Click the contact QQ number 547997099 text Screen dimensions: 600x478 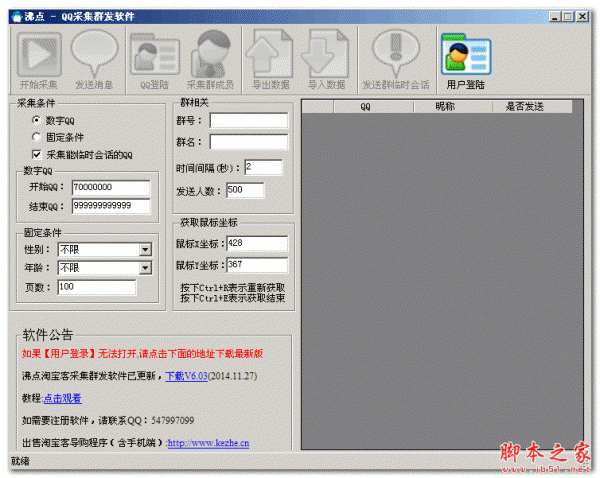tap(172, 421)
